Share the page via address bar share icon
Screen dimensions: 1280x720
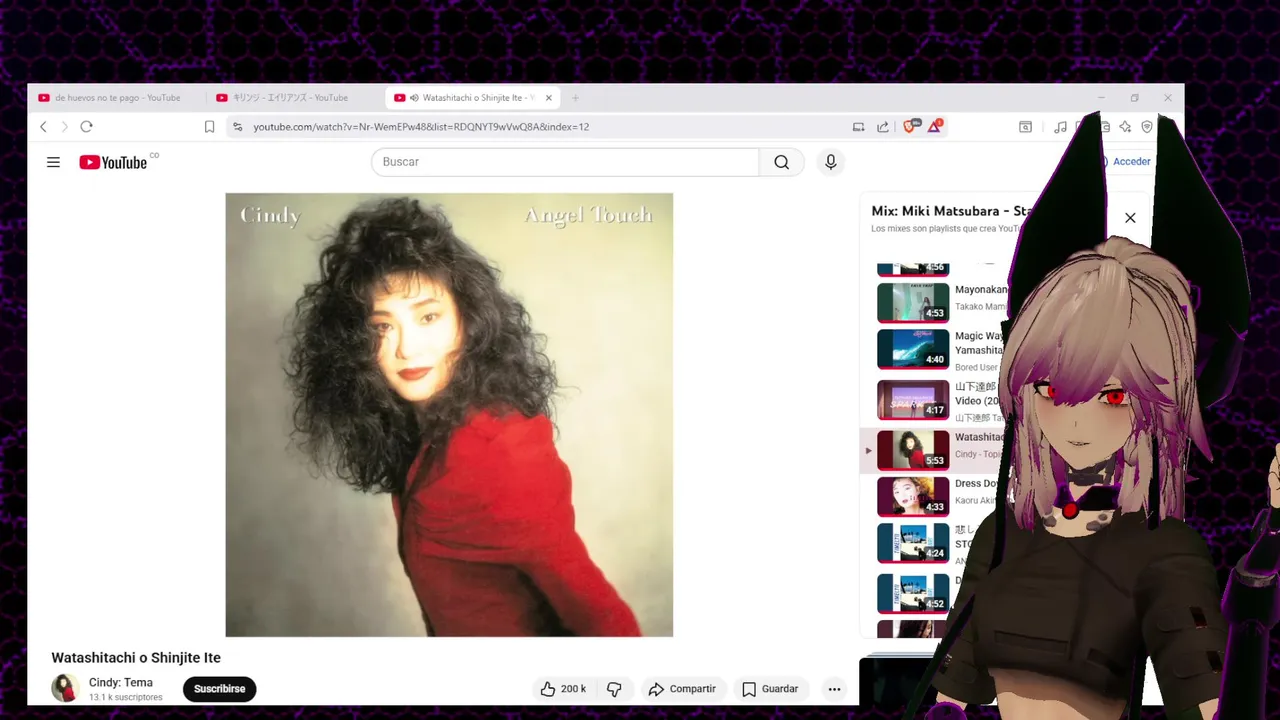click(x=883, y=127)
